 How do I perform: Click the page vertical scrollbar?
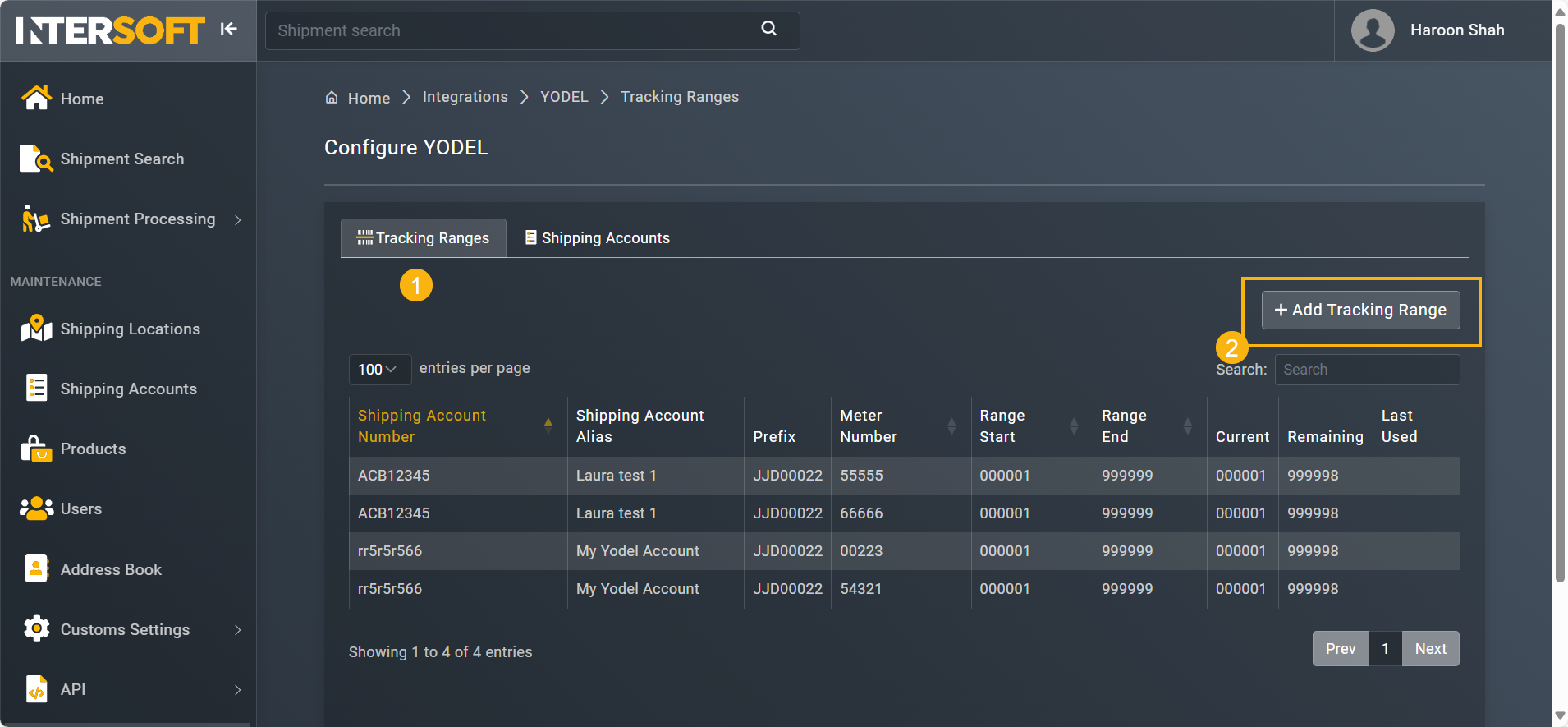[x=1560, y=302]
